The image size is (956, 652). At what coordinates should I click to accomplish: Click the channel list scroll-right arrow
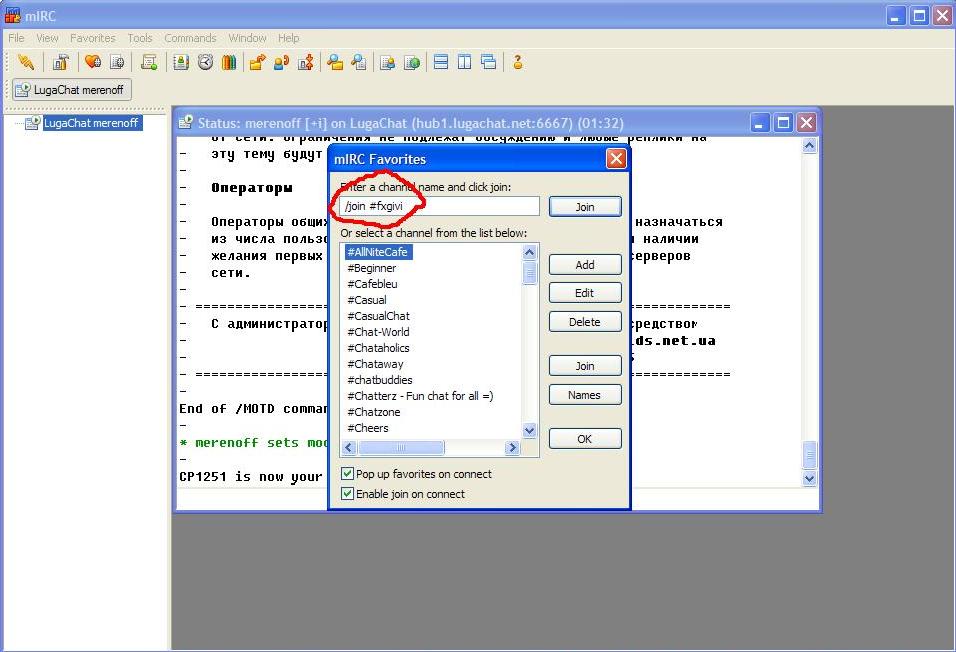(x=512, y=448)
